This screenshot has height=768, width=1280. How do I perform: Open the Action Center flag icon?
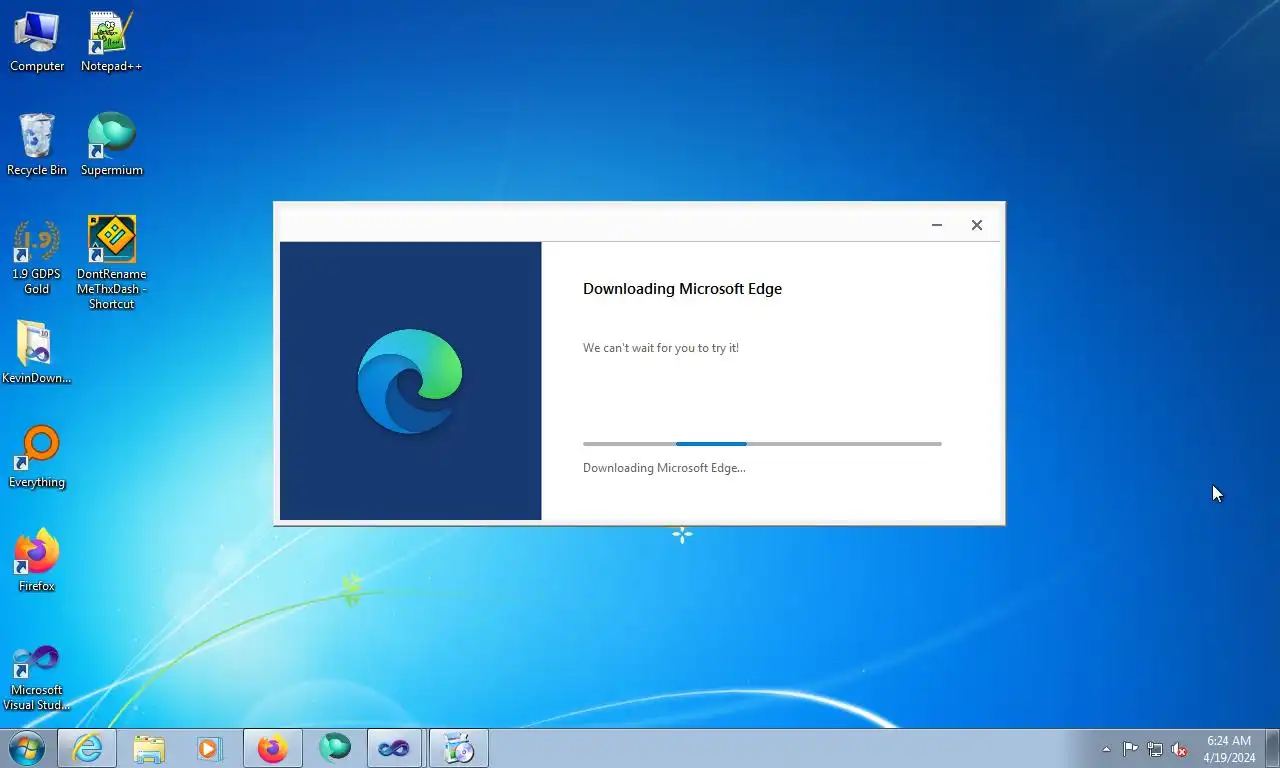pos(1130,749)
